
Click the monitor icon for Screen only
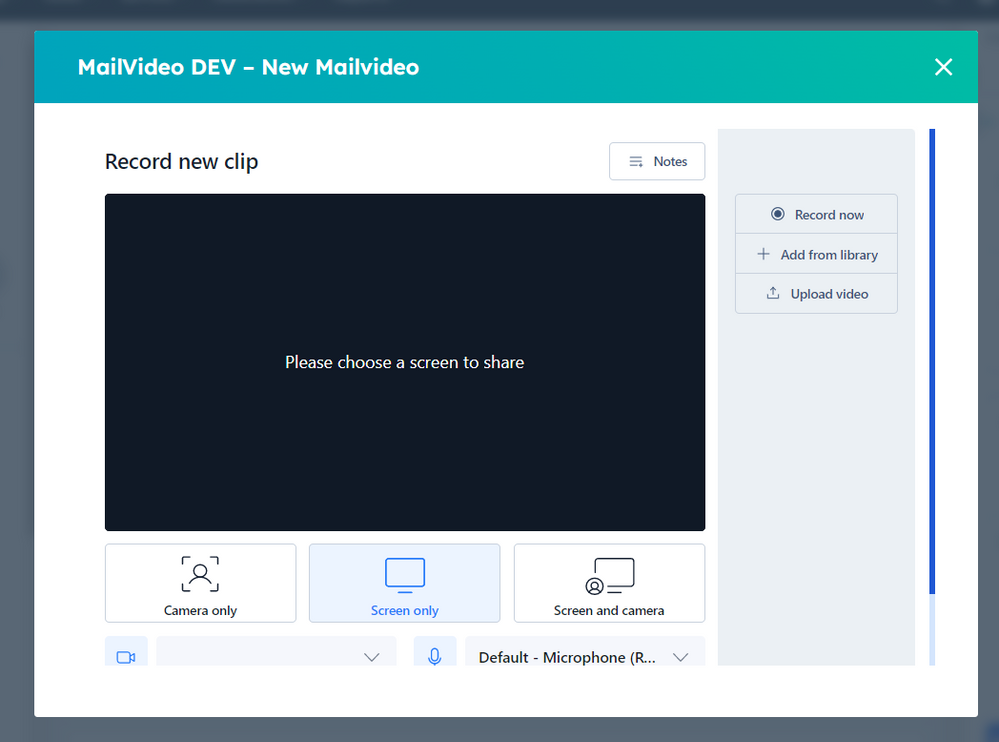405,576
